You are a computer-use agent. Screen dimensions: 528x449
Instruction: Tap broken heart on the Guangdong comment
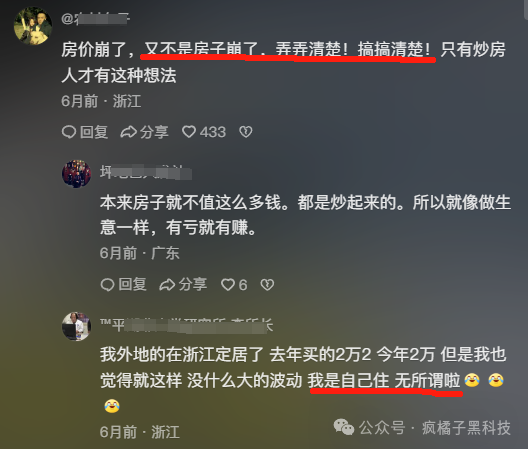coord(267,285)
